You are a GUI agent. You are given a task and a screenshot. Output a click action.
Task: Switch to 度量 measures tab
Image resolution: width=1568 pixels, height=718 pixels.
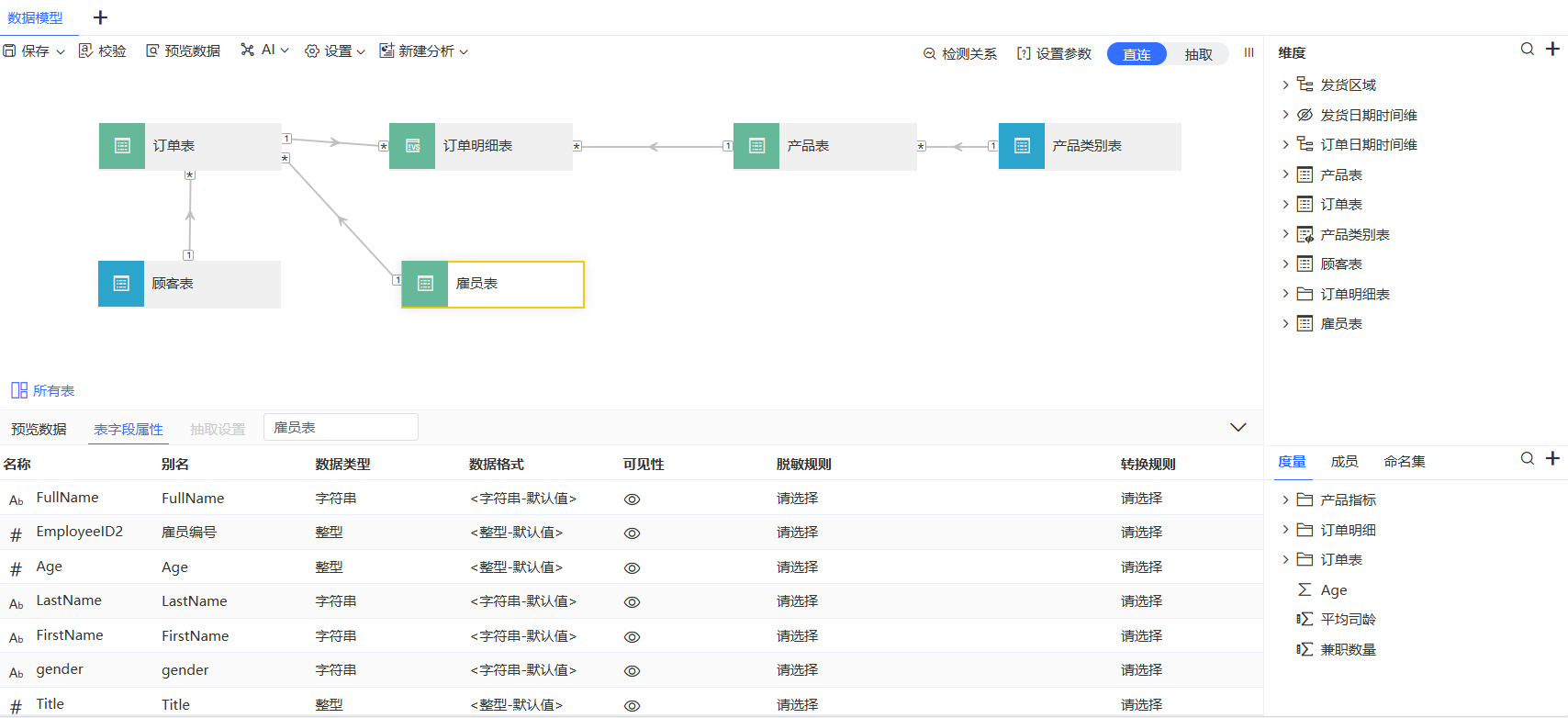[1292, 462]
